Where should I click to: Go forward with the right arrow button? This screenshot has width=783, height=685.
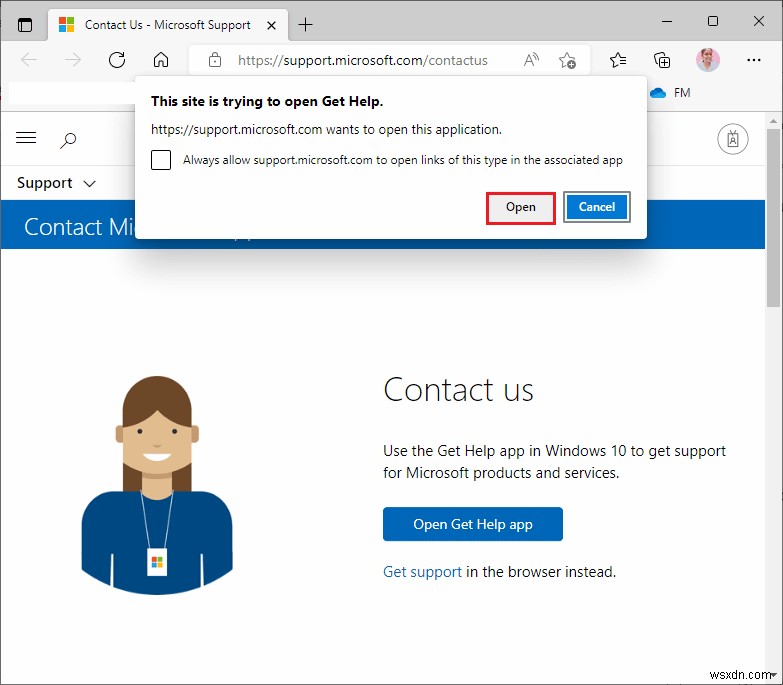[73, 60]
